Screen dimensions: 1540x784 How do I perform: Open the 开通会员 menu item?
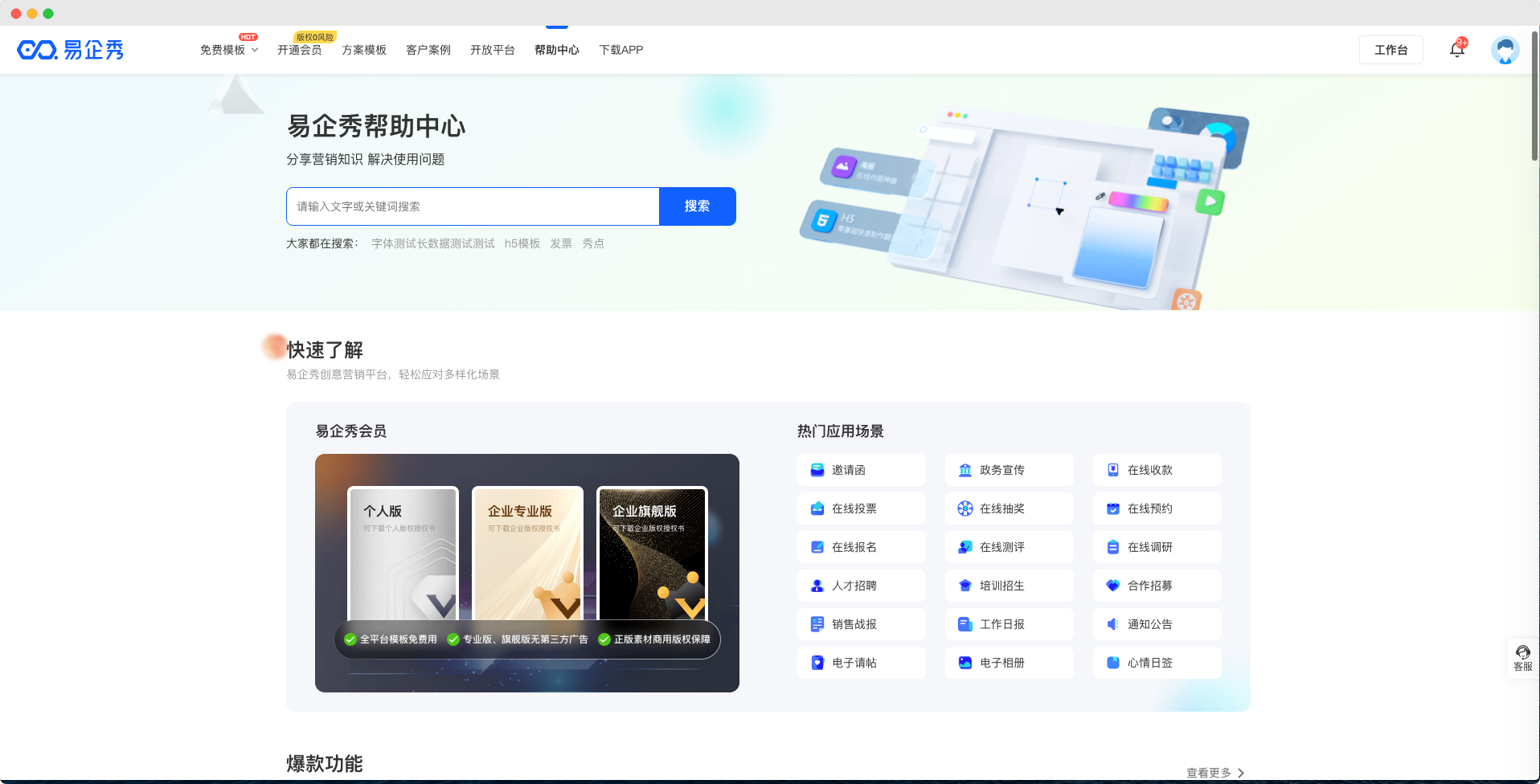pos(300,50)
